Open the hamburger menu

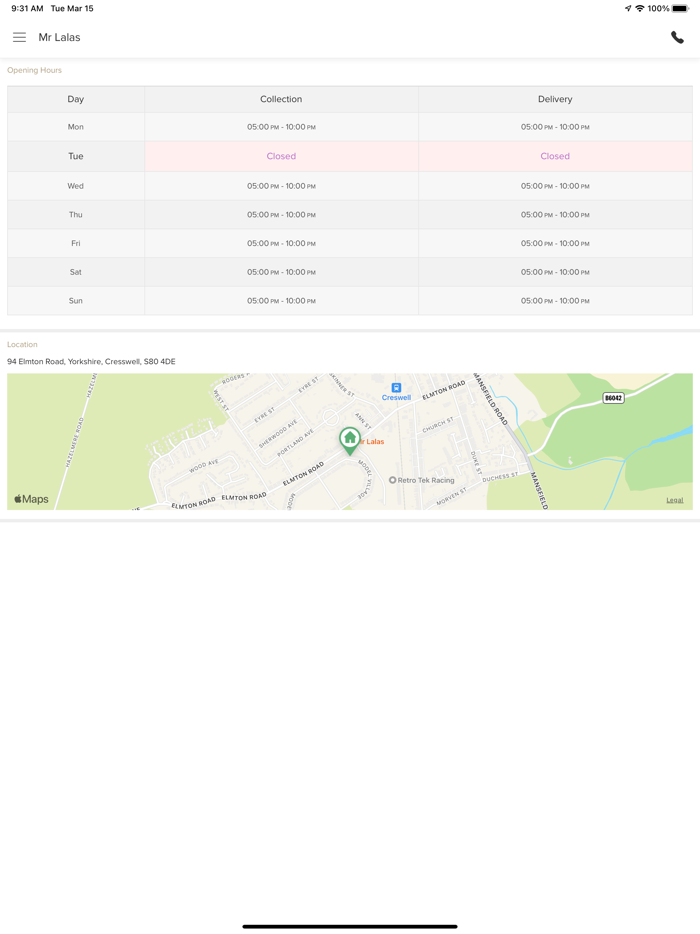pos(19,37)
